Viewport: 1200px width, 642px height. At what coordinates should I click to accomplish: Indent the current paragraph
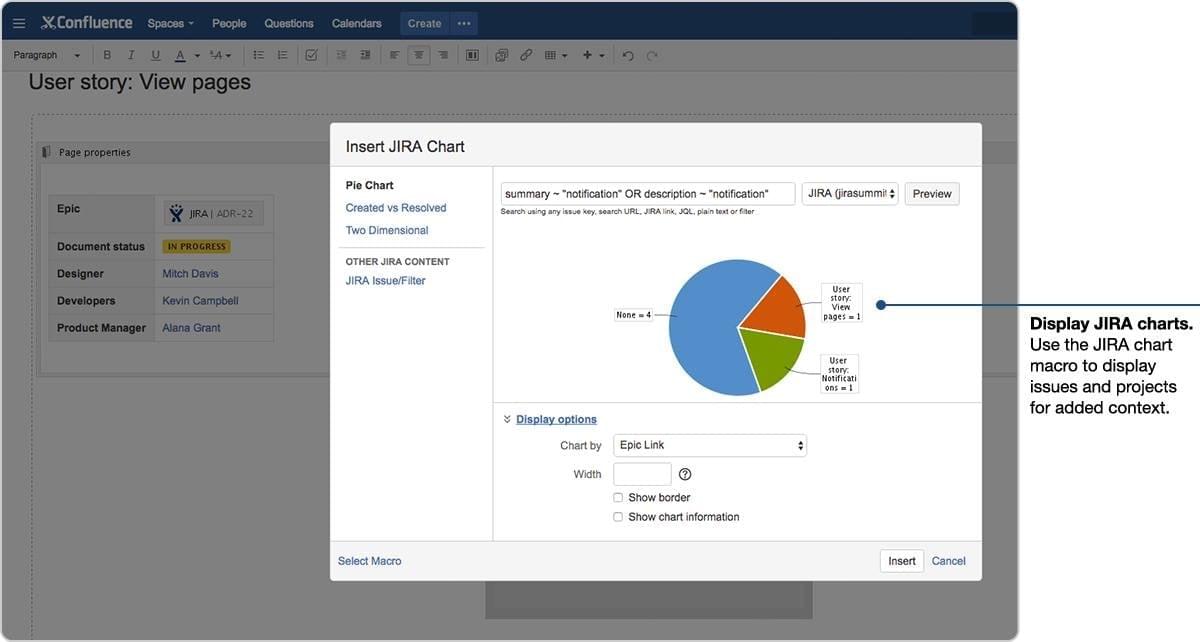tap(365, 55)
